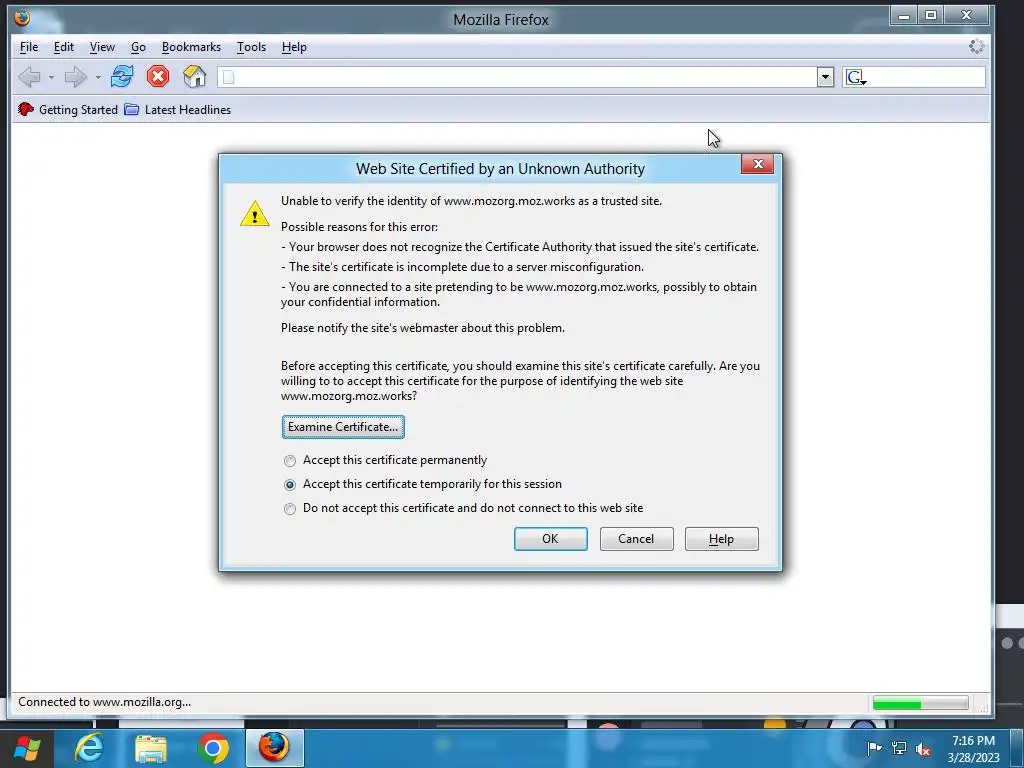
Task: Open Internet Explorer from the taskbar
Action: click(x=88, y=748)
